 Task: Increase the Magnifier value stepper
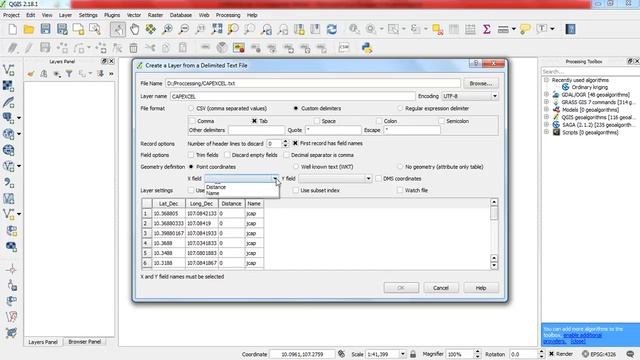coord(477,352)
